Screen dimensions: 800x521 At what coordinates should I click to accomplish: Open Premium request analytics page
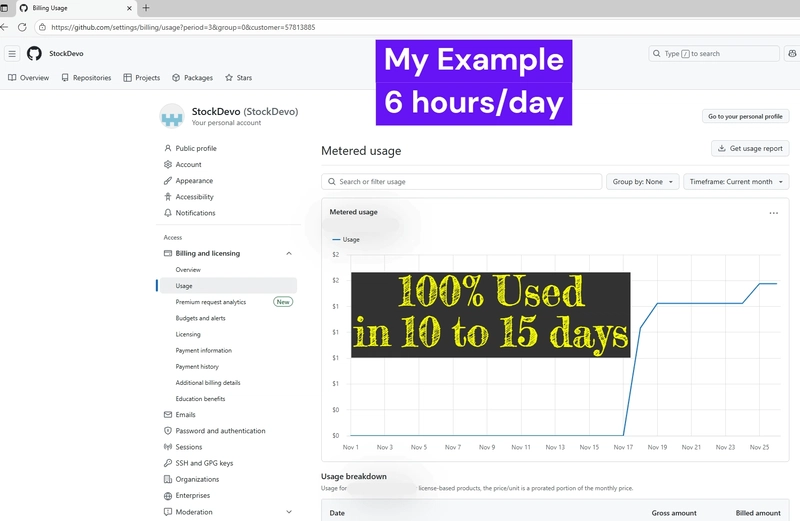pyautogui.click(x=211, y=302)
